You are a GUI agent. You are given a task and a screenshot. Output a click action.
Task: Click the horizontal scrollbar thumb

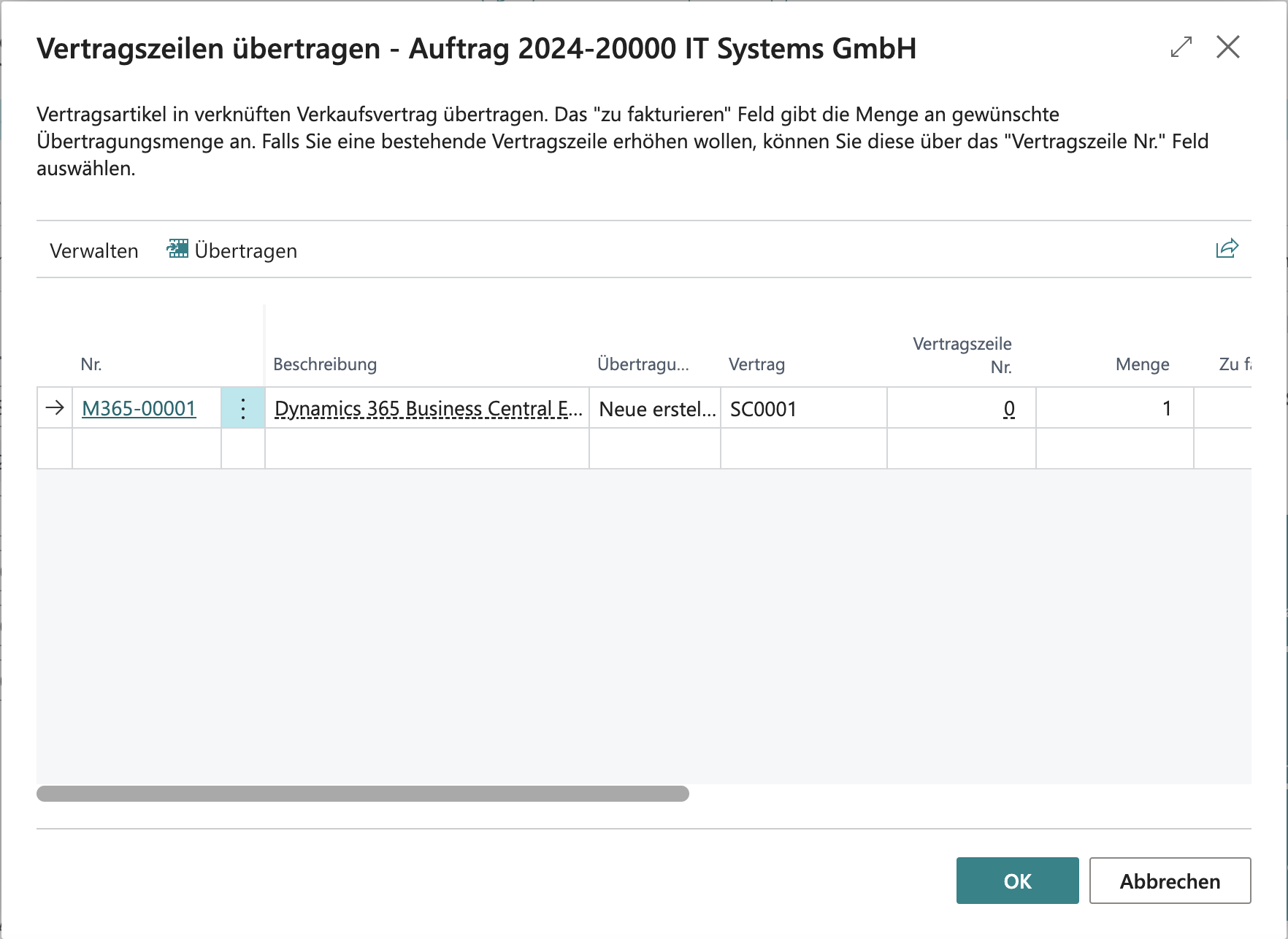pyautogui.click(x=363, y=794)
